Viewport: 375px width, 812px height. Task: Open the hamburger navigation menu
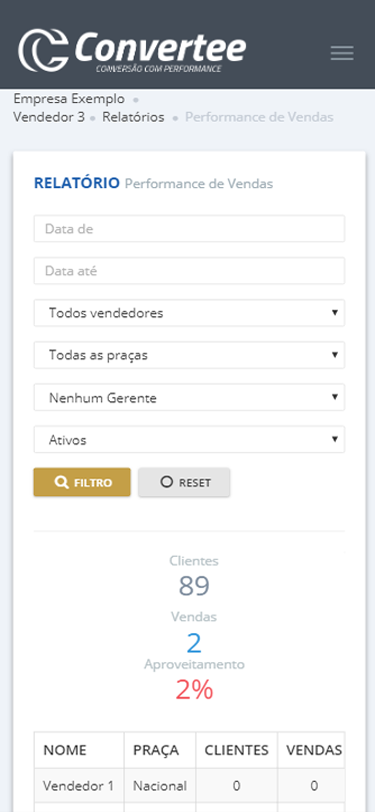[x=342, y=53]
